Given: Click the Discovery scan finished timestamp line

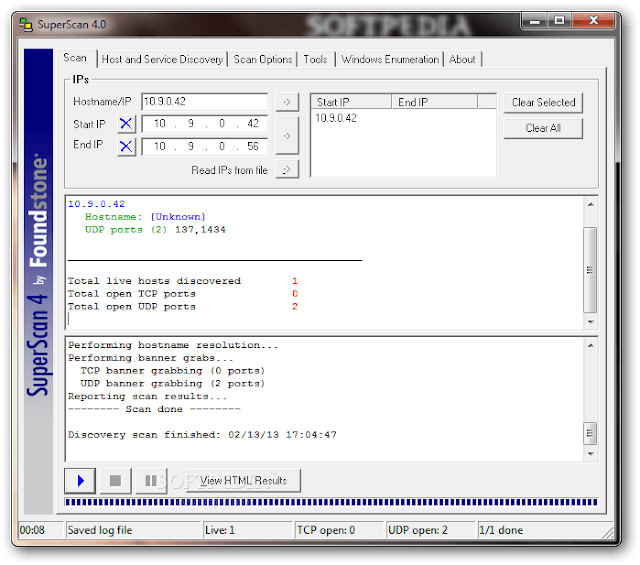Looking at the screenshot, I should [x=202, y=435].
